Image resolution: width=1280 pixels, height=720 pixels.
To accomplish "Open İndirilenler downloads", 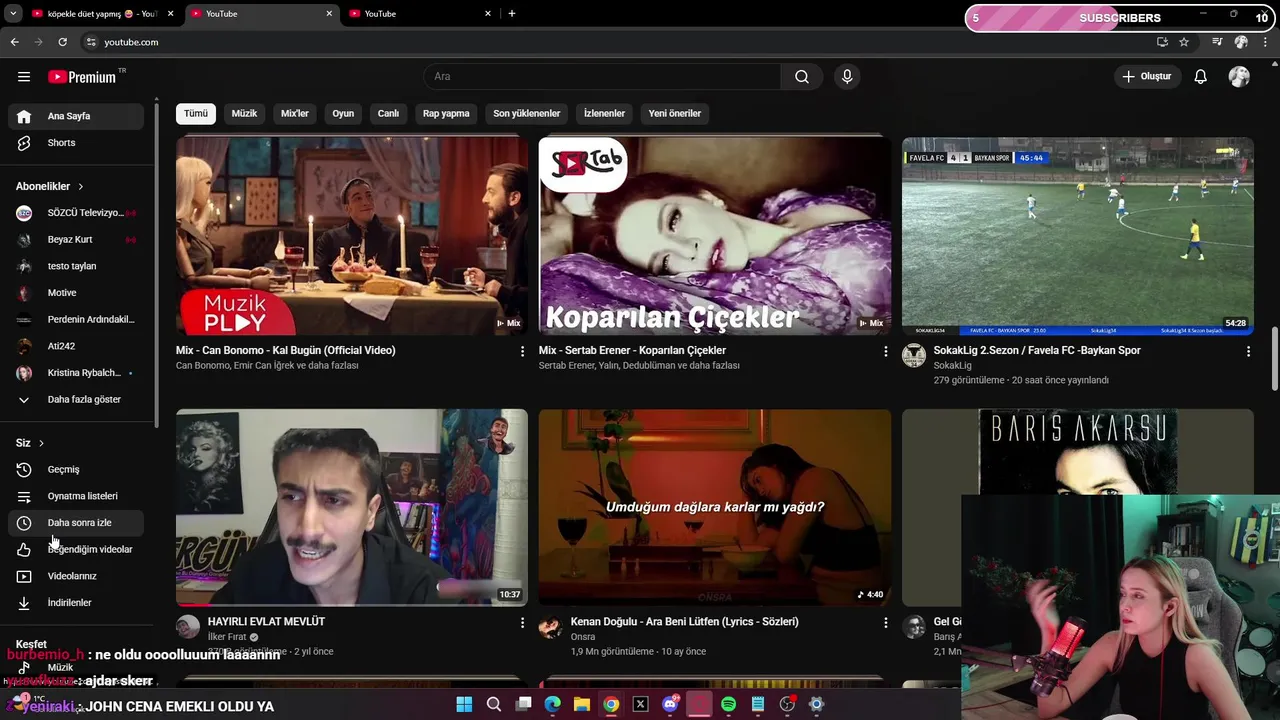I will [76, 603].
